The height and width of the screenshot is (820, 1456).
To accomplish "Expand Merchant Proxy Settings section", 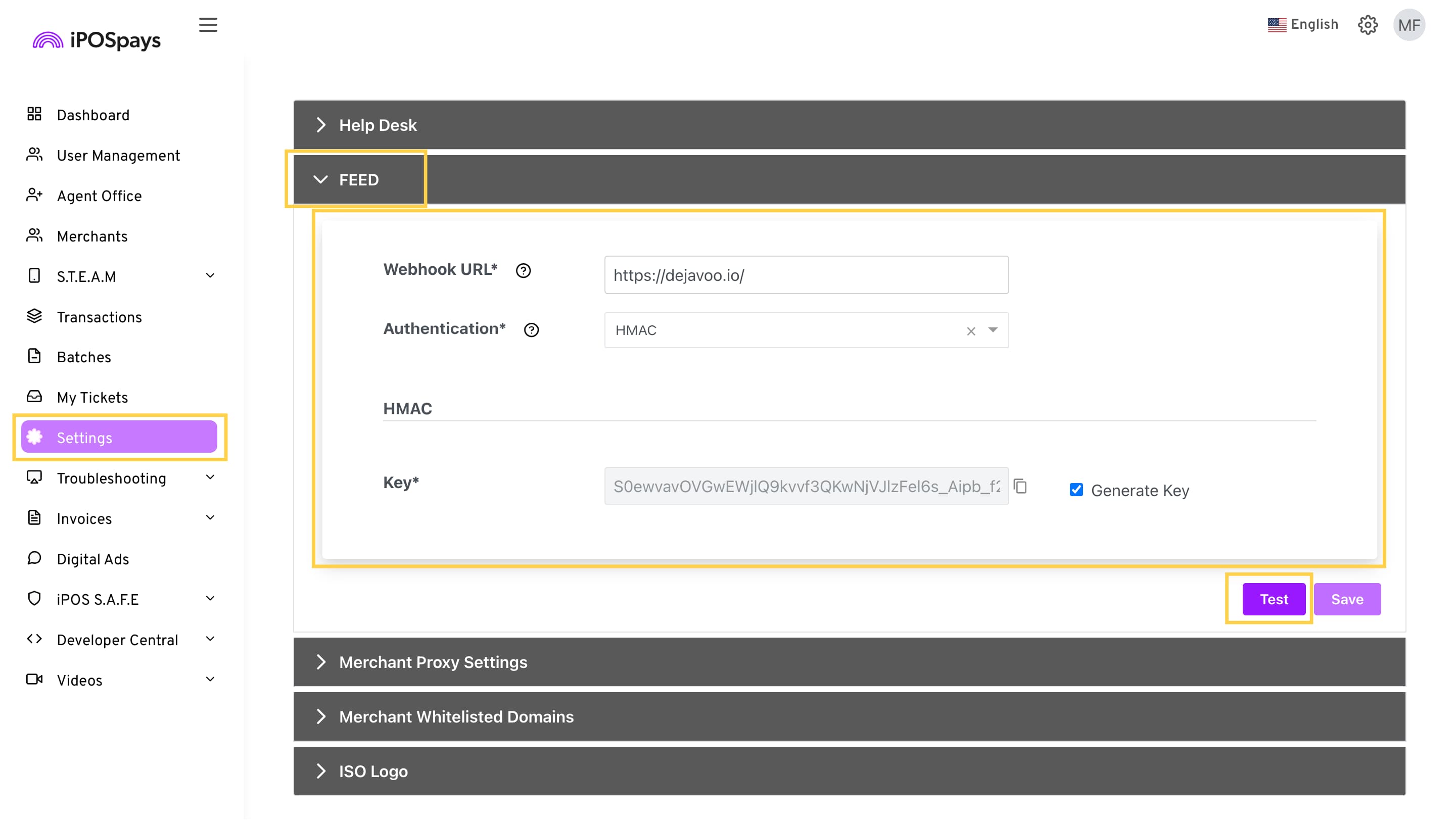I will tap(850, 662).
